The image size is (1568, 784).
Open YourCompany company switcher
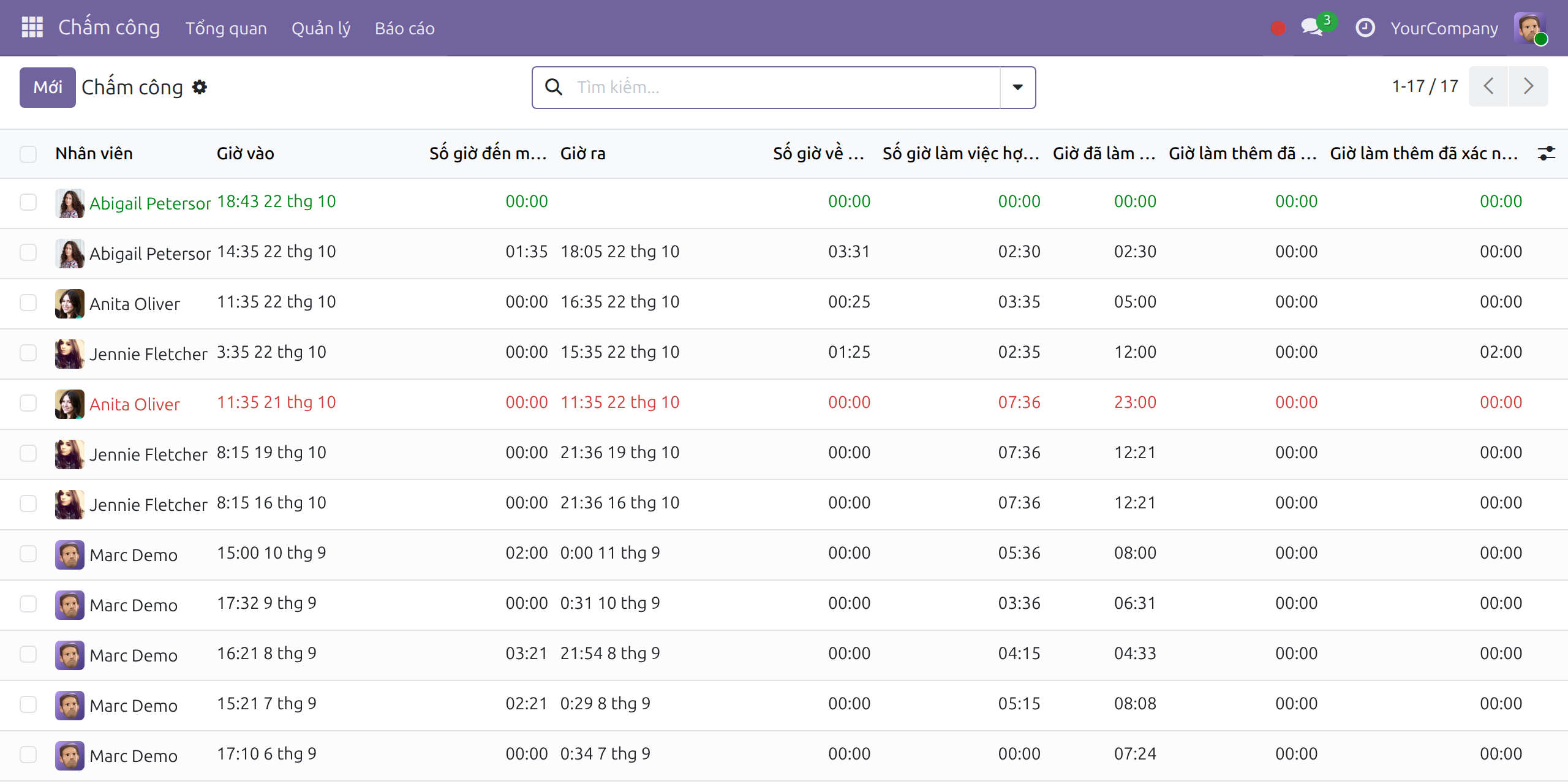pos(1444,28)
